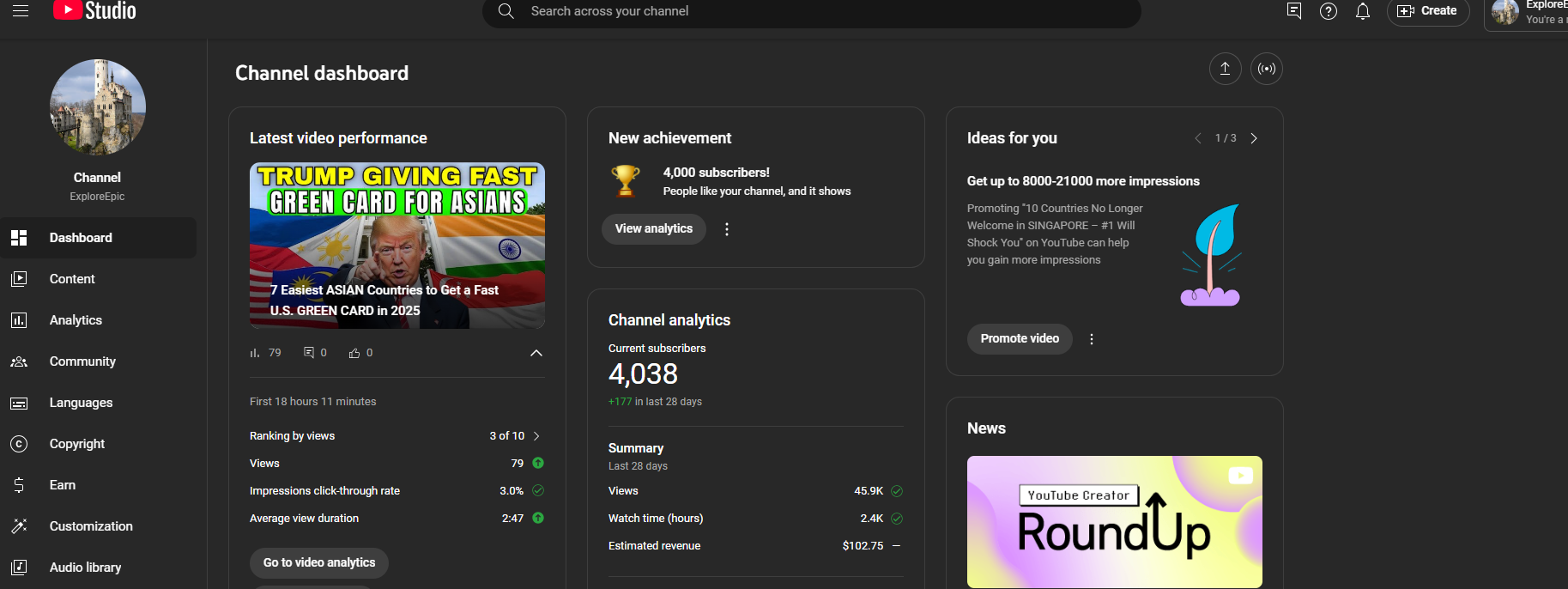Click the achievement trophy icon

(x=626, y=180)
